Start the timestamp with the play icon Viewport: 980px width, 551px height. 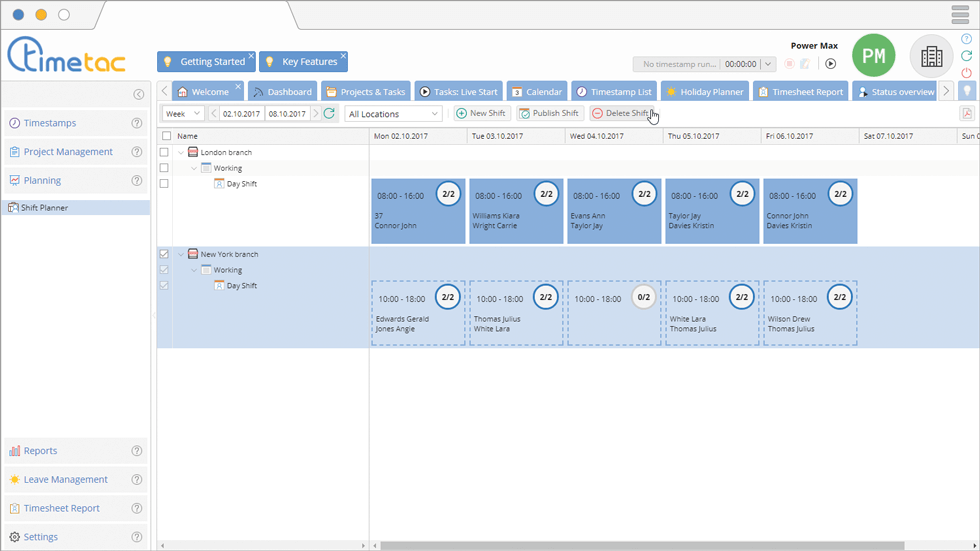tap(830, 64)
